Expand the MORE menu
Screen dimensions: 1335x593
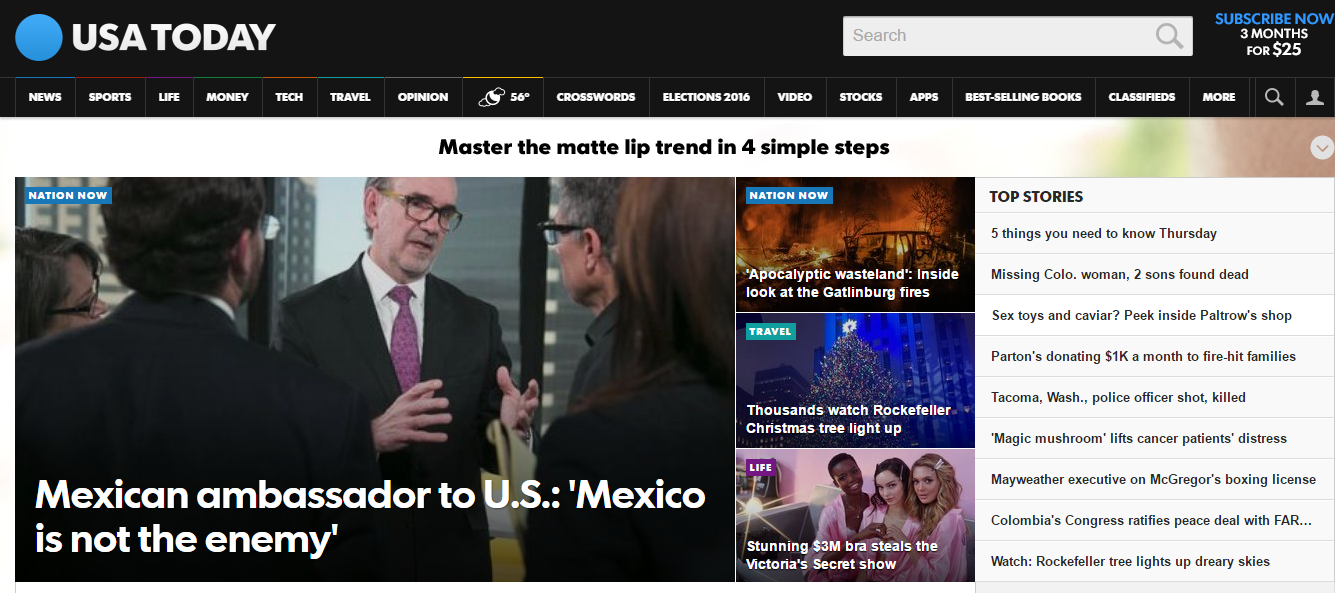tap(1219, 97)
